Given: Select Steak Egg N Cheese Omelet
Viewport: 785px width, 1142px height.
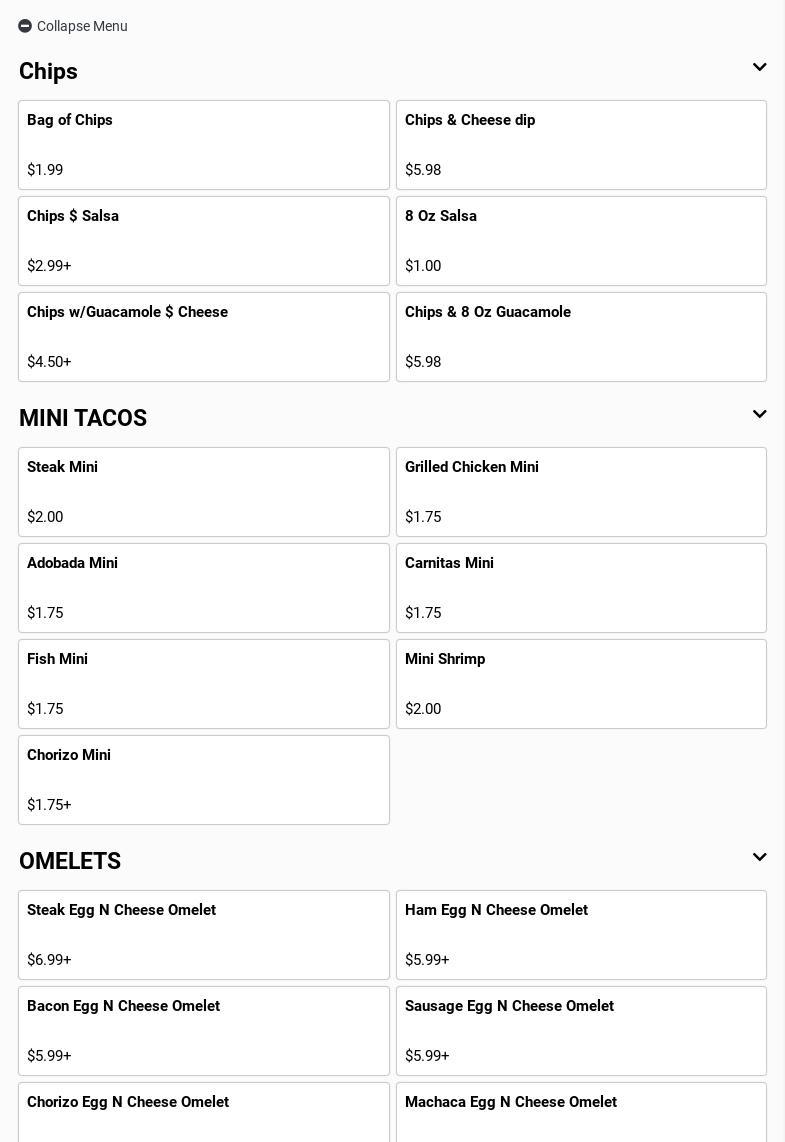Looking at the screenshot, I should point(204,935).
